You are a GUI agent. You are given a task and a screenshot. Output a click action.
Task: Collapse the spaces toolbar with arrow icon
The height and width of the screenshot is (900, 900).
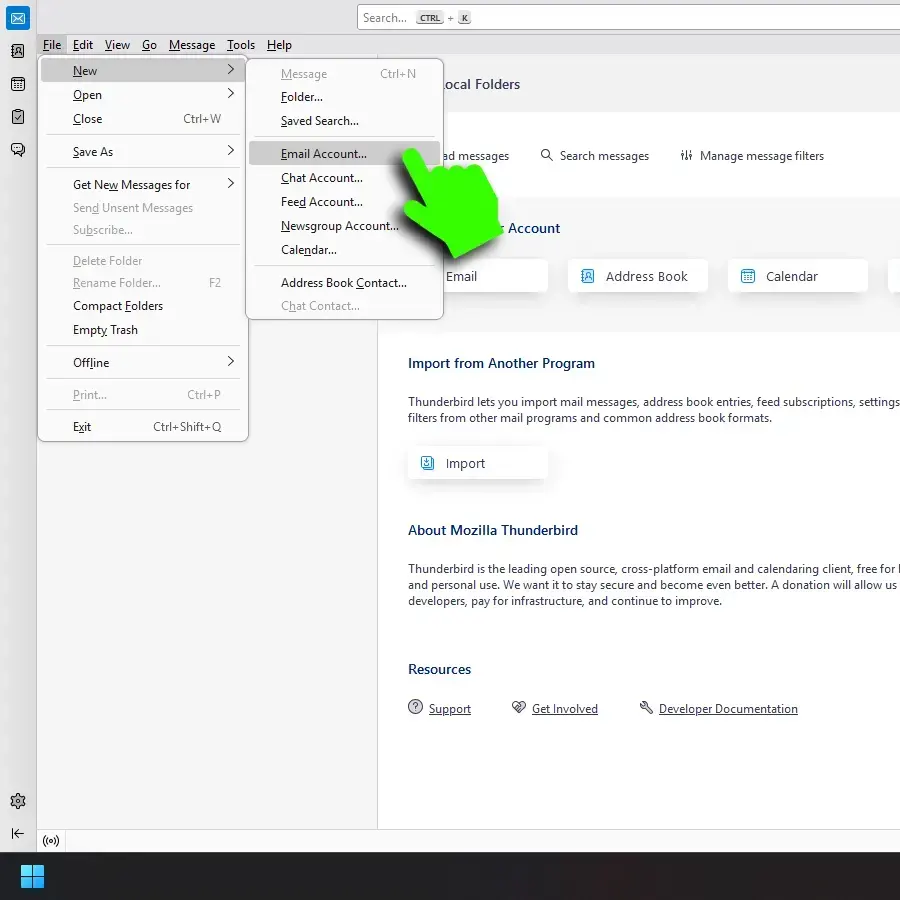[18, 833]
